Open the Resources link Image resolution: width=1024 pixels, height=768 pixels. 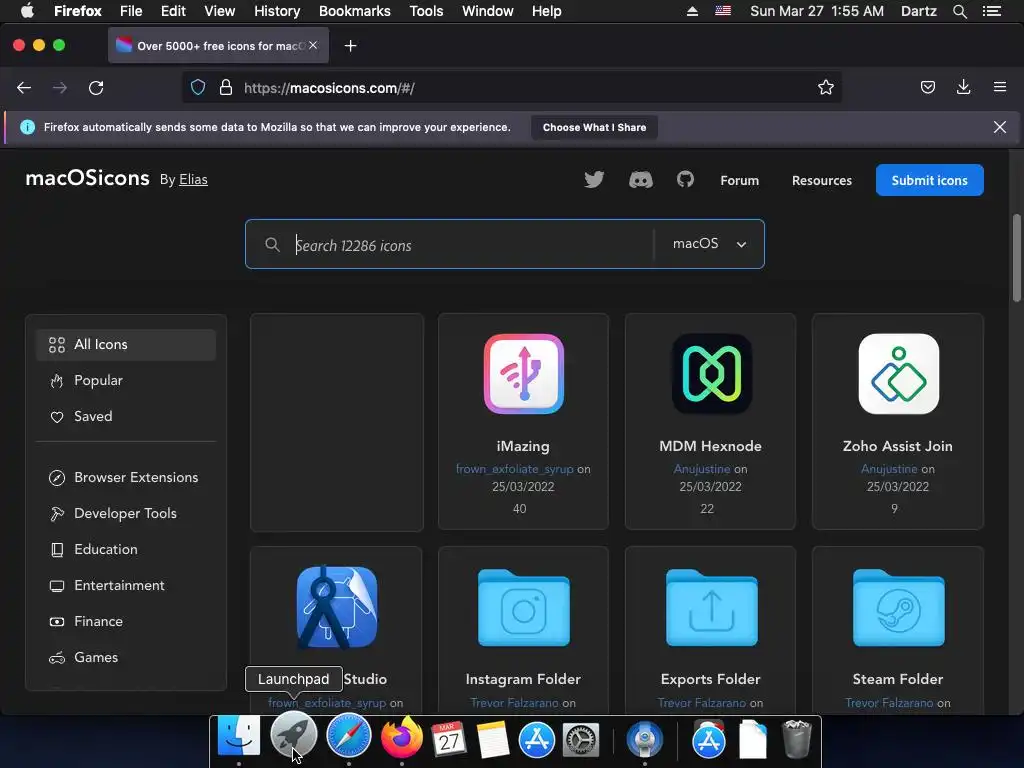[822, 180]
